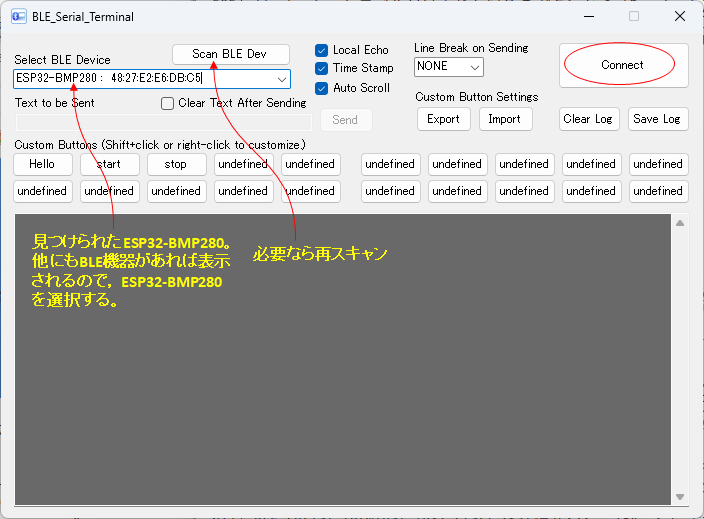Viewport: 704px width, 519px height.
Task: Expand the Select BLE Device dropdown
Action: (x=281, y=79)
